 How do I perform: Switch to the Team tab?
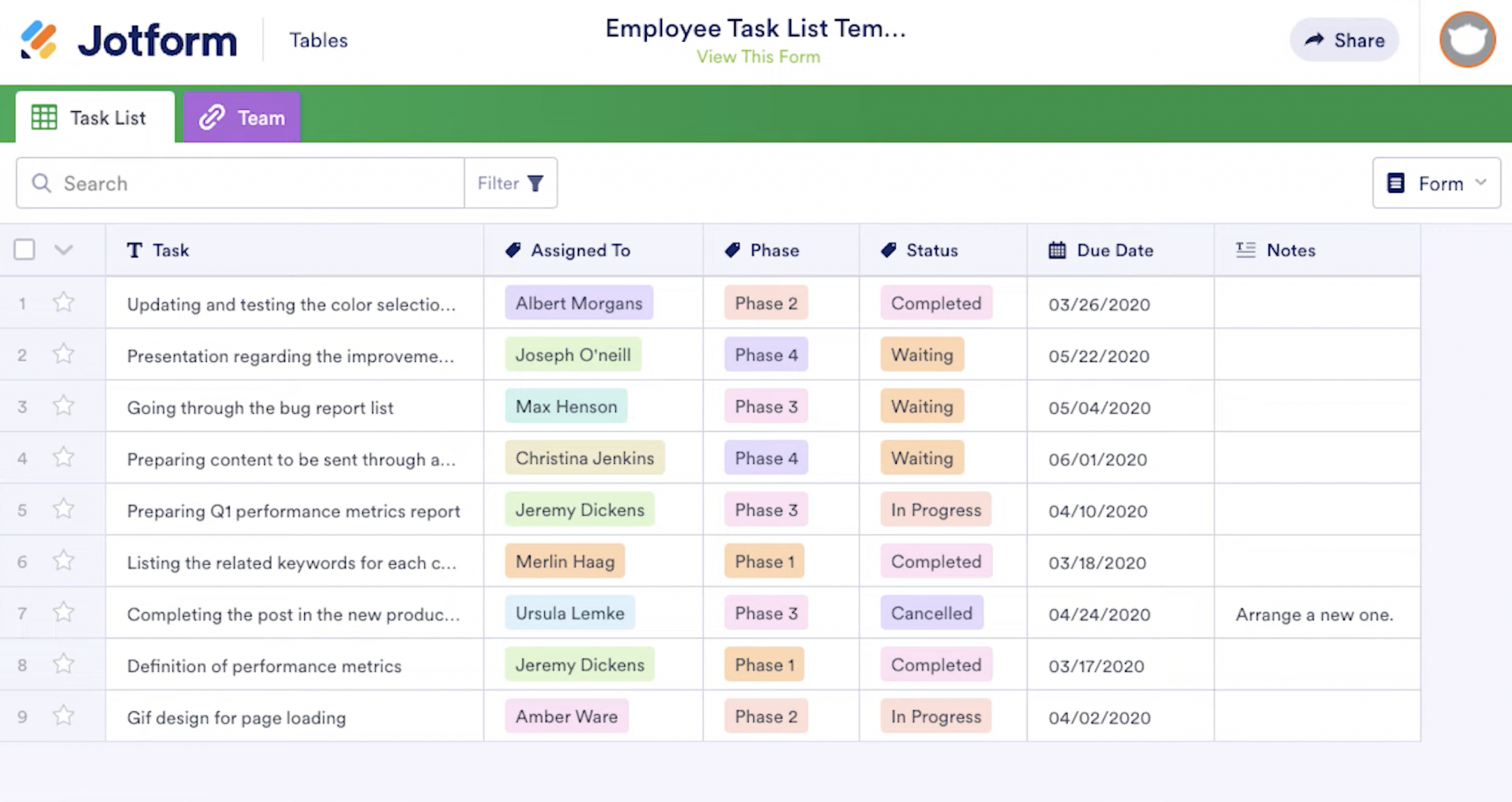pos(242,117)
